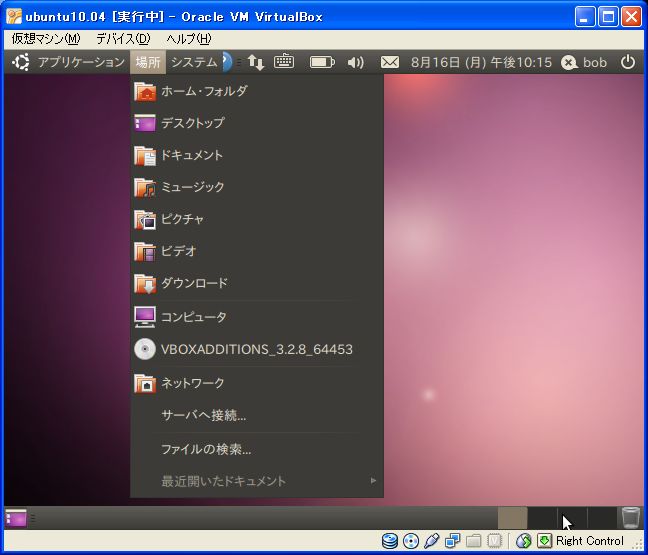Screen dimensions: 648x555
Task: Open the ピクチャ folder entry
Action: click(x=257, y=219)
